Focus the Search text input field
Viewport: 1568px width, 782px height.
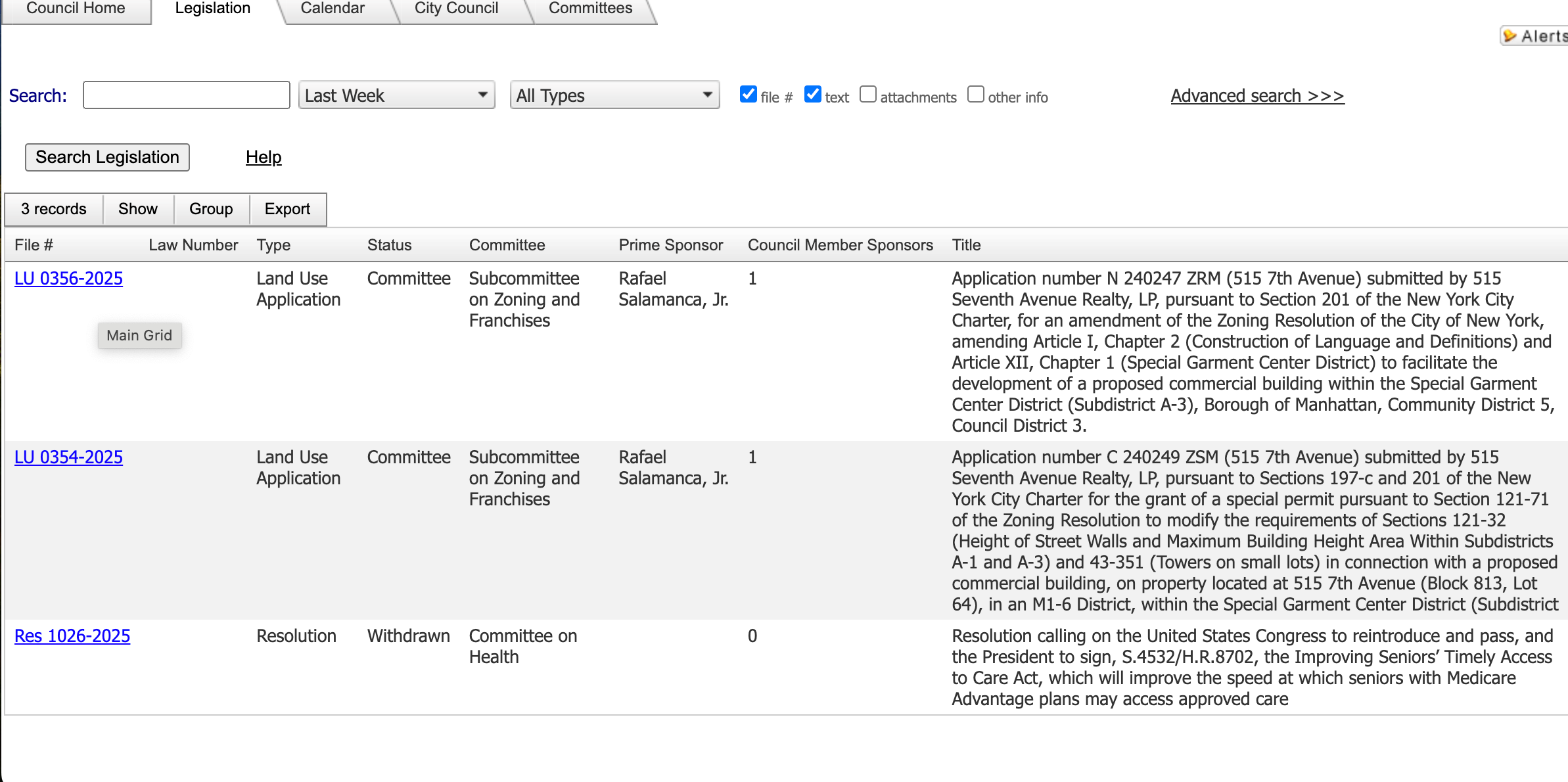coord(186,95)
